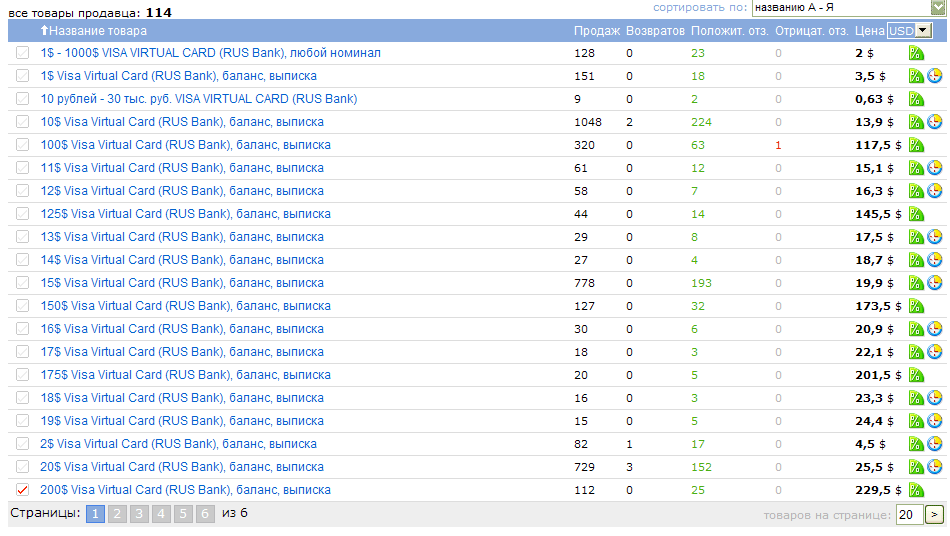950x536 pixels.
Task: Open the '100$ Visa Virtual Card' product link
Action: 185,145
